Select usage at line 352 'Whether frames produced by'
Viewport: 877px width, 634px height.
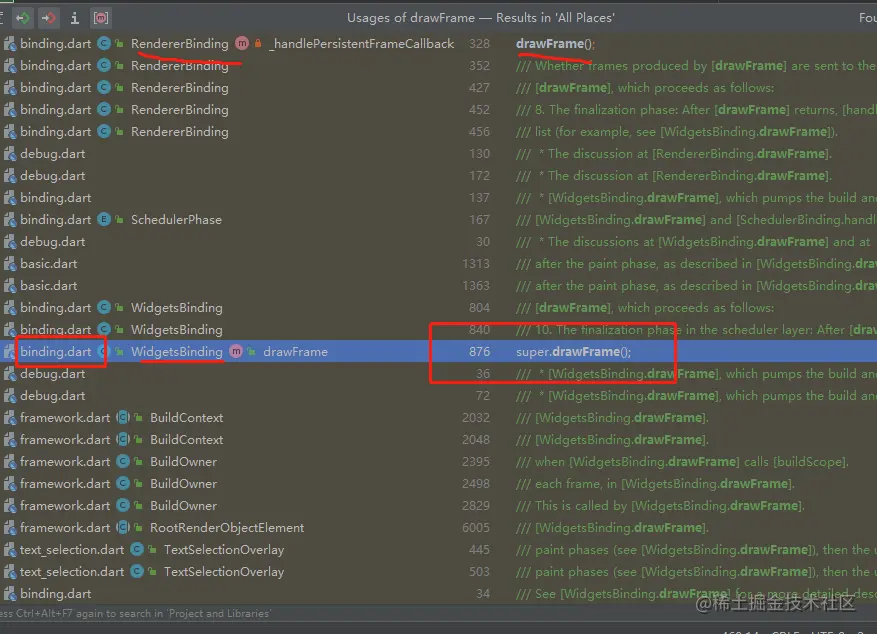(x=438, y=66)
